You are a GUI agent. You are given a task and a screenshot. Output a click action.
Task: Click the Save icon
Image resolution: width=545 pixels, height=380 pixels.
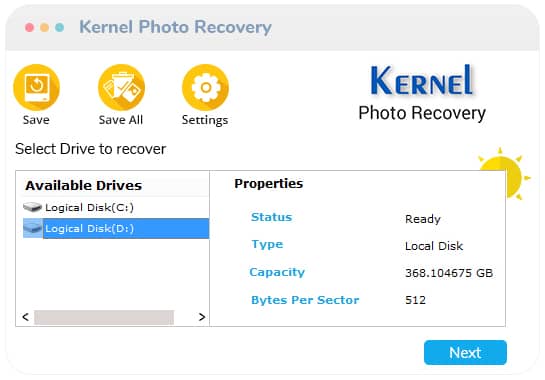36,87
